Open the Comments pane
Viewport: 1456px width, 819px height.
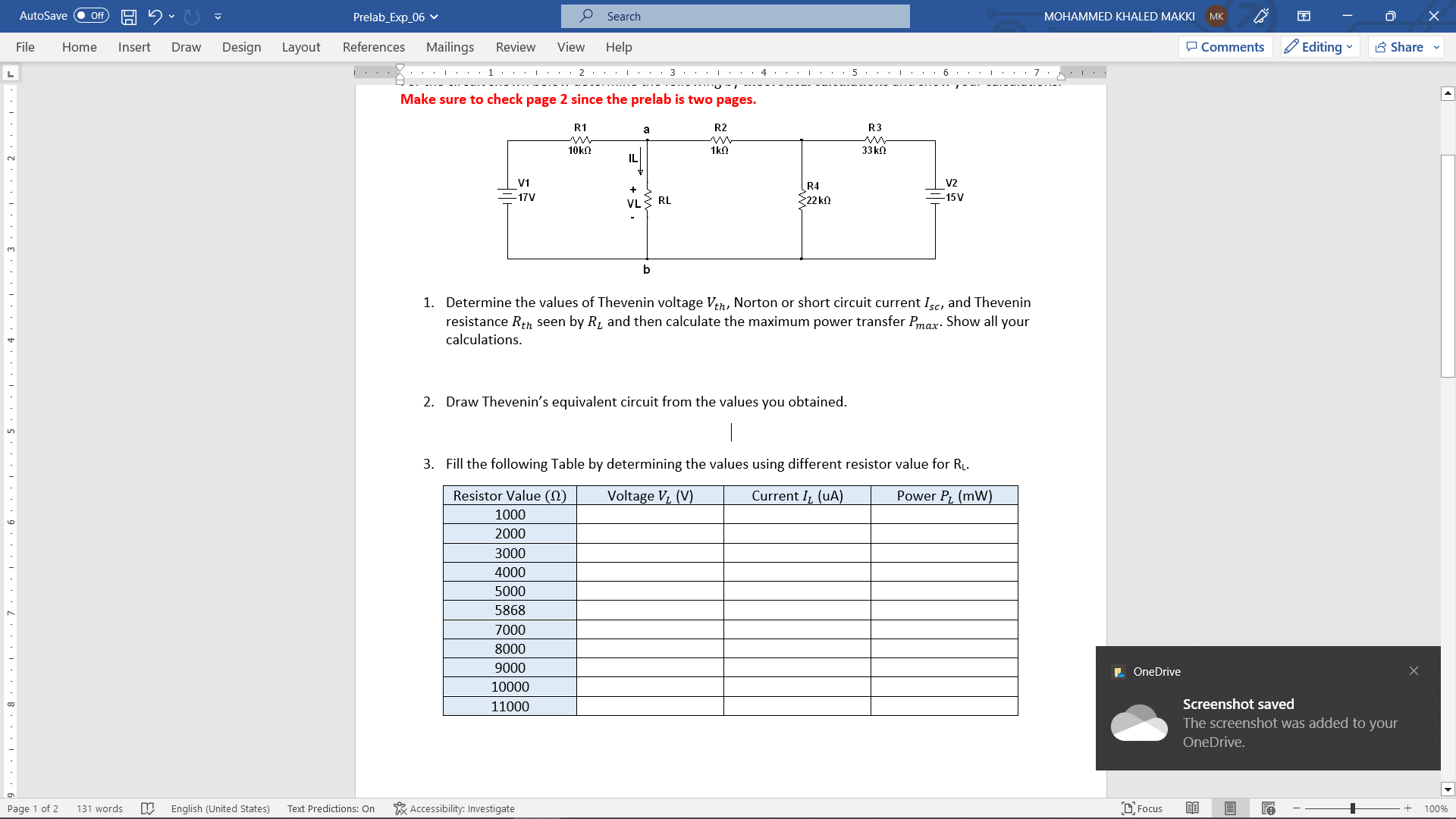(x=1225, y=46)
